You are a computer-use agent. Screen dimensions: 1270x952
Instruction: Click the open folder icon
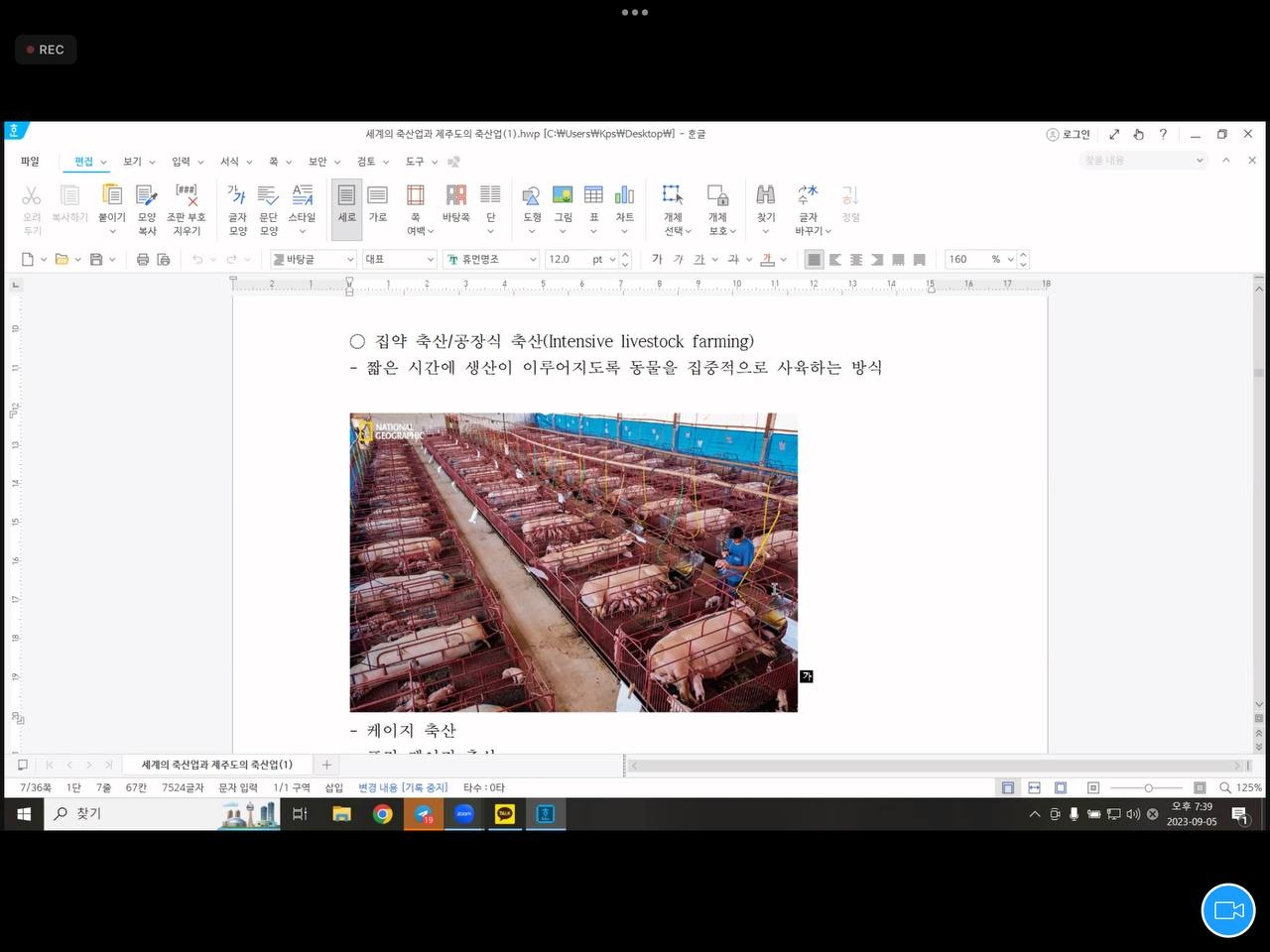(62, 260)
